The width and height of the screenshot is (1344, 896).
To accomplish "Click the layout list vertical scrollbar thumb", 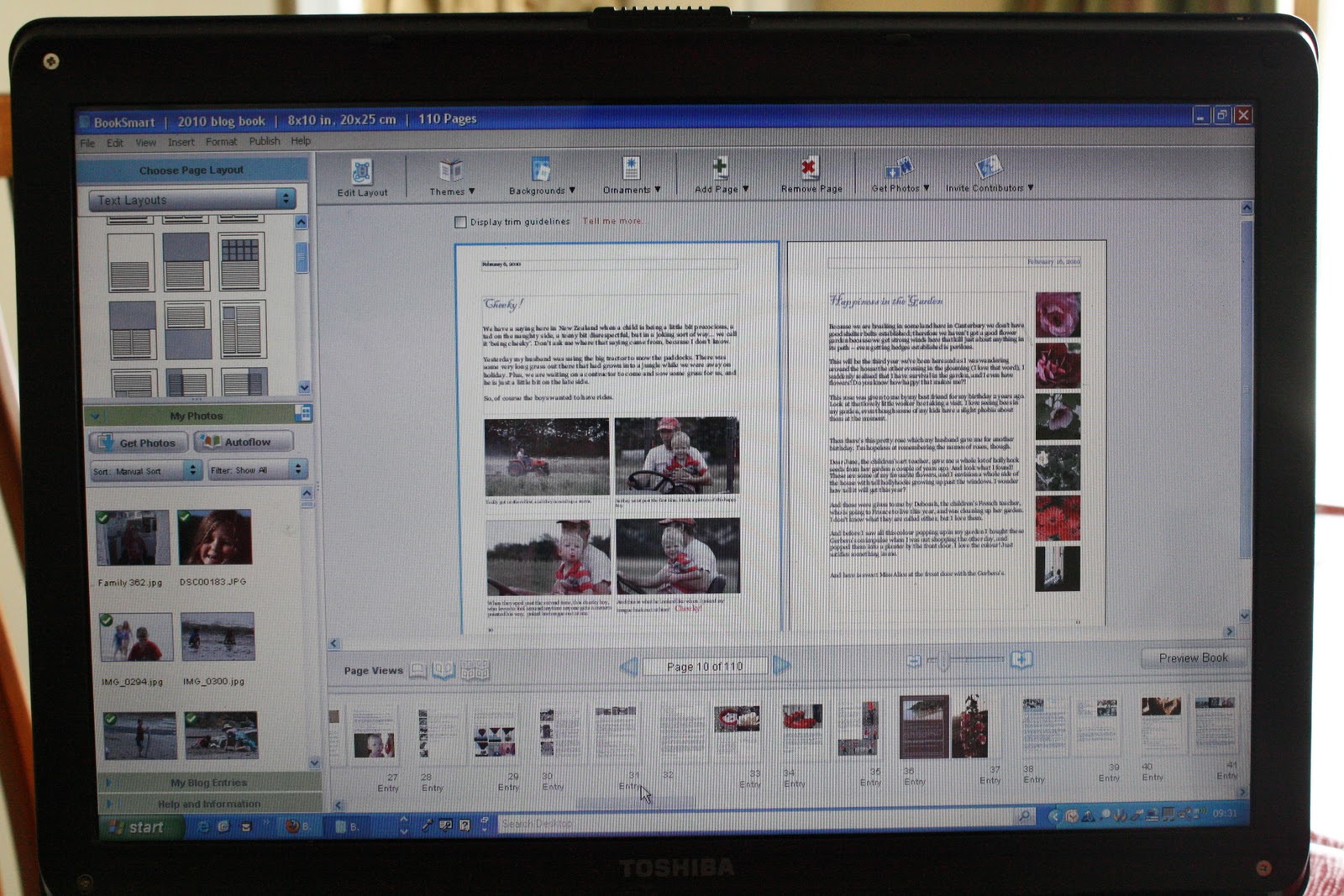I will pos(302,258).
